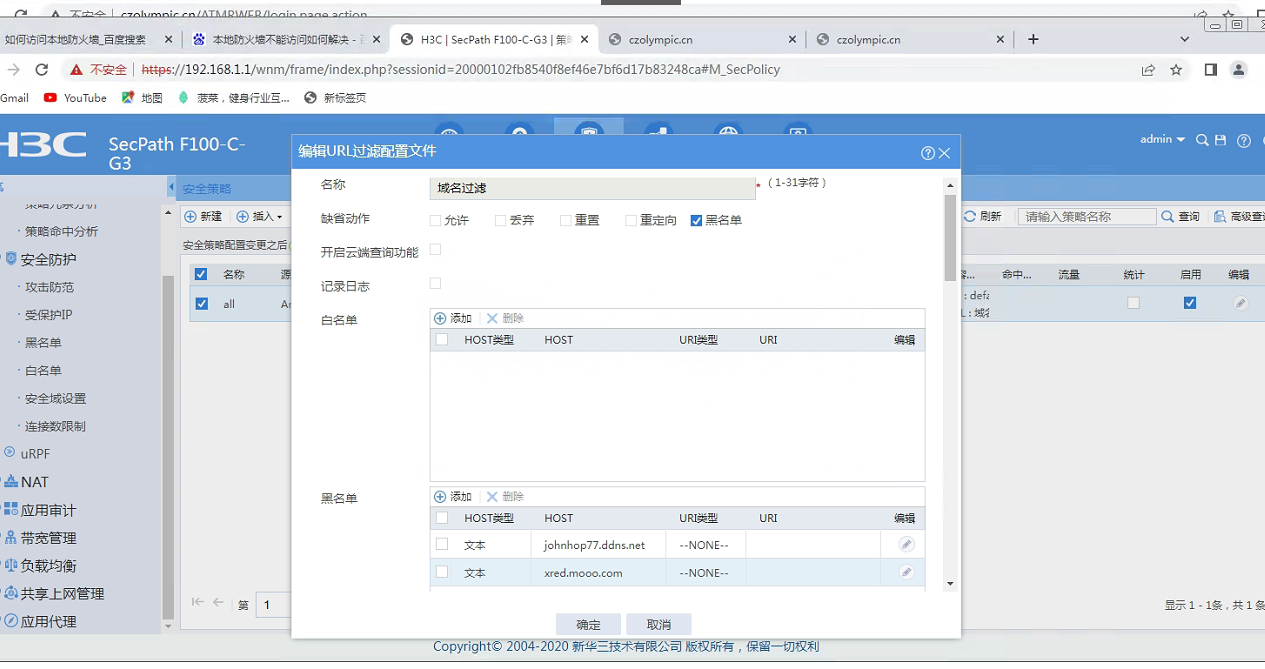This screenshot has height=669, width=1265.
Task: Close the URL filter profile dialog
Action: click(x=944, y=153)
